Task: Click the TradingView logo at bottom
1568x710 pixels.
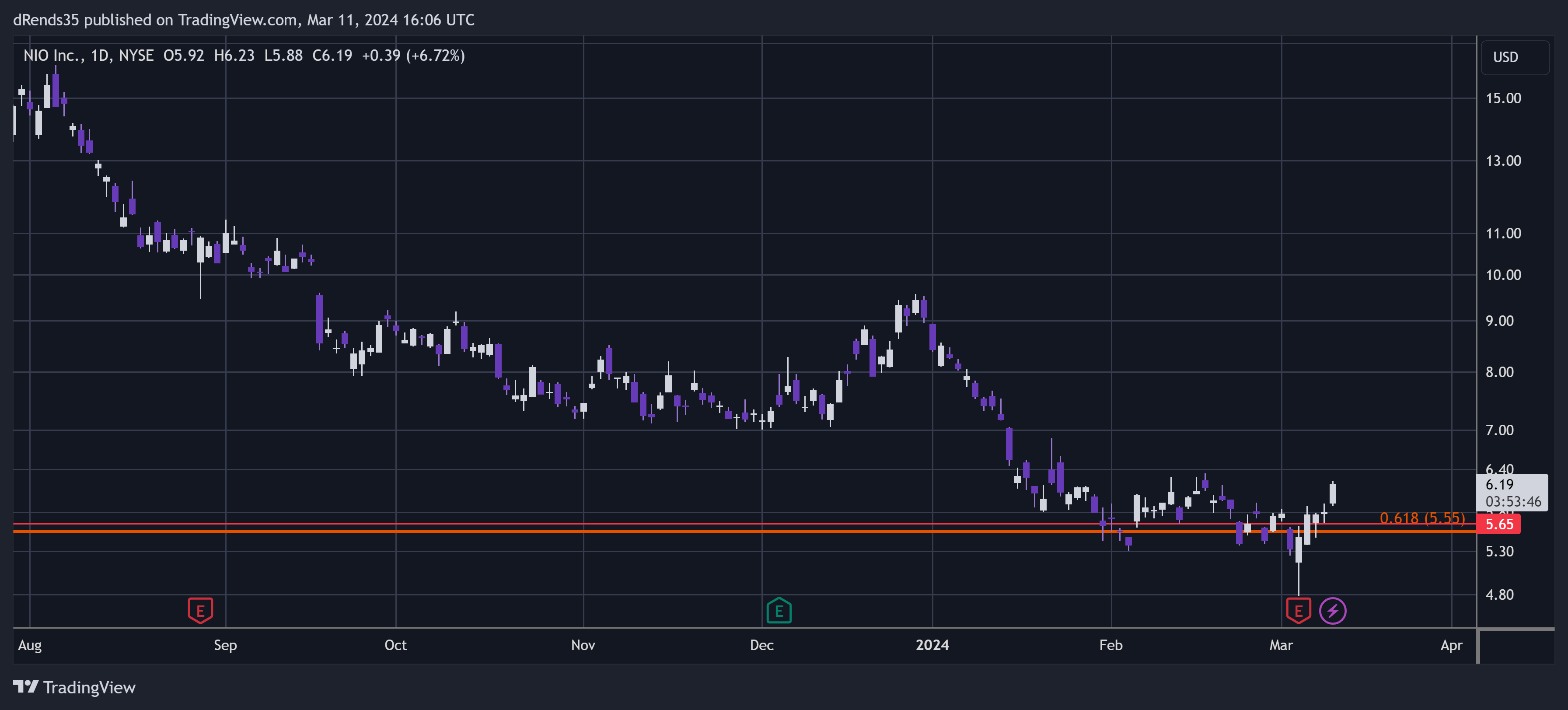Action: pos(74,687)
